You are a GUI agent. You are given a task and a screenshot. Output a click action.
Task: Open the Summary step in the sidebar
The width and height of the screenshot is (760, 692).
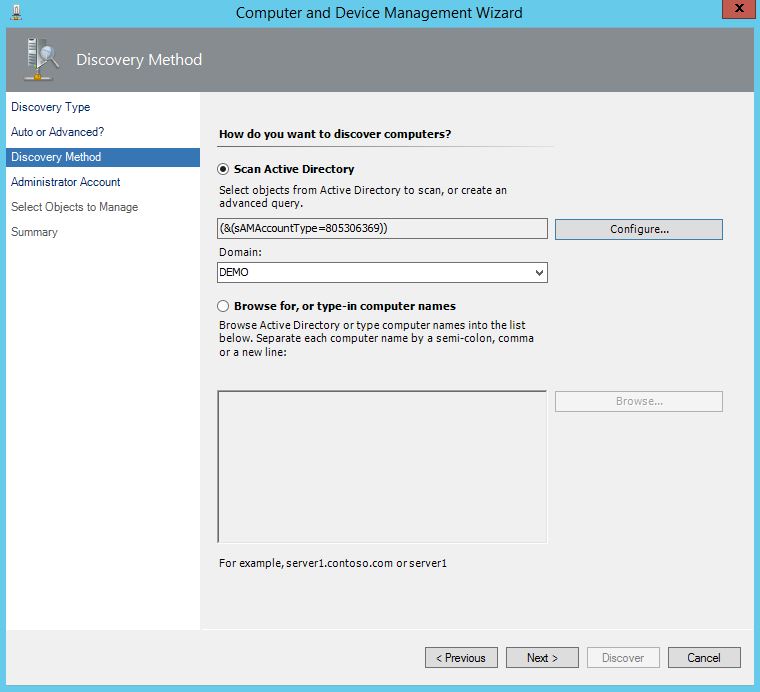pos(34,232)
